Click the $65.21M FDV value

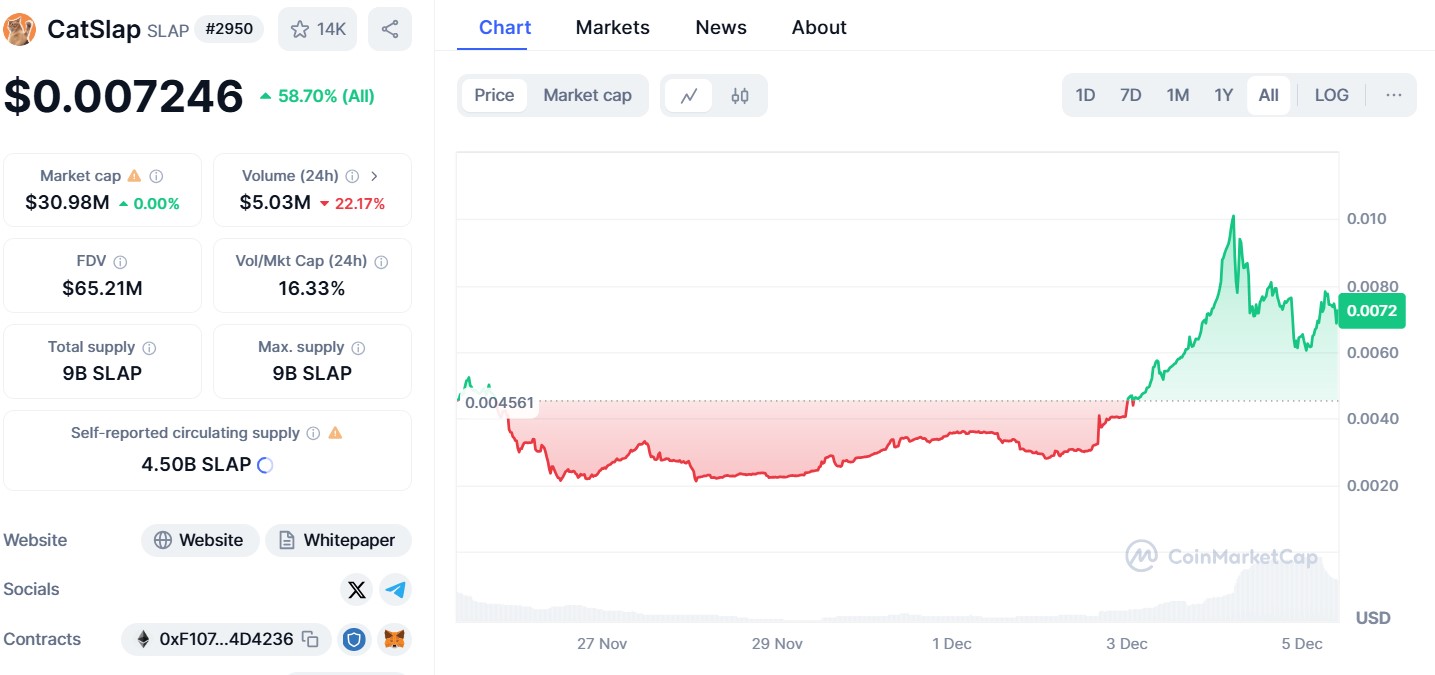coord(102,289)
